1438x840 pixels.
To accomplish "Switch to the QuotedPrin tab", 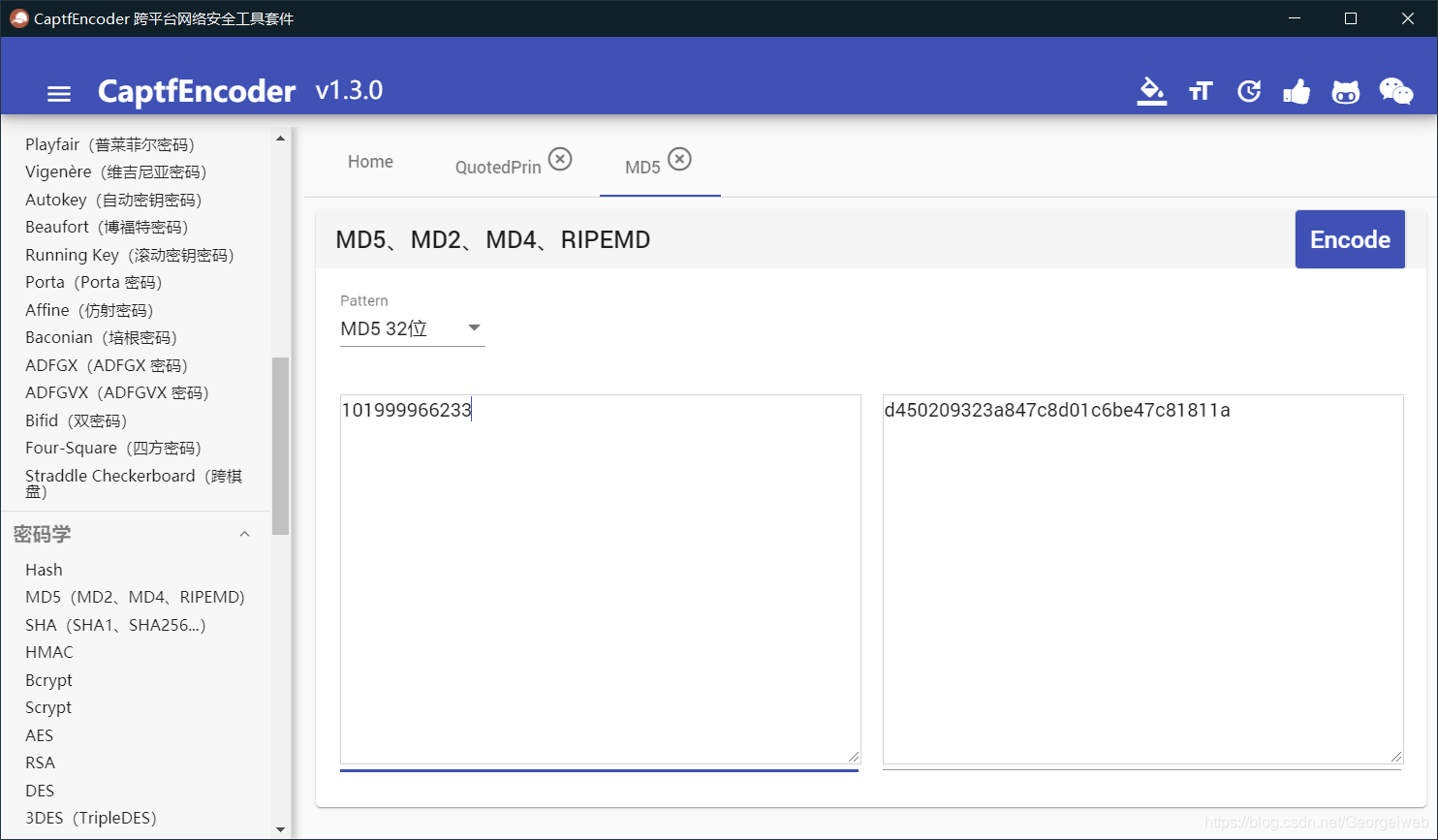I will point(498,168).
